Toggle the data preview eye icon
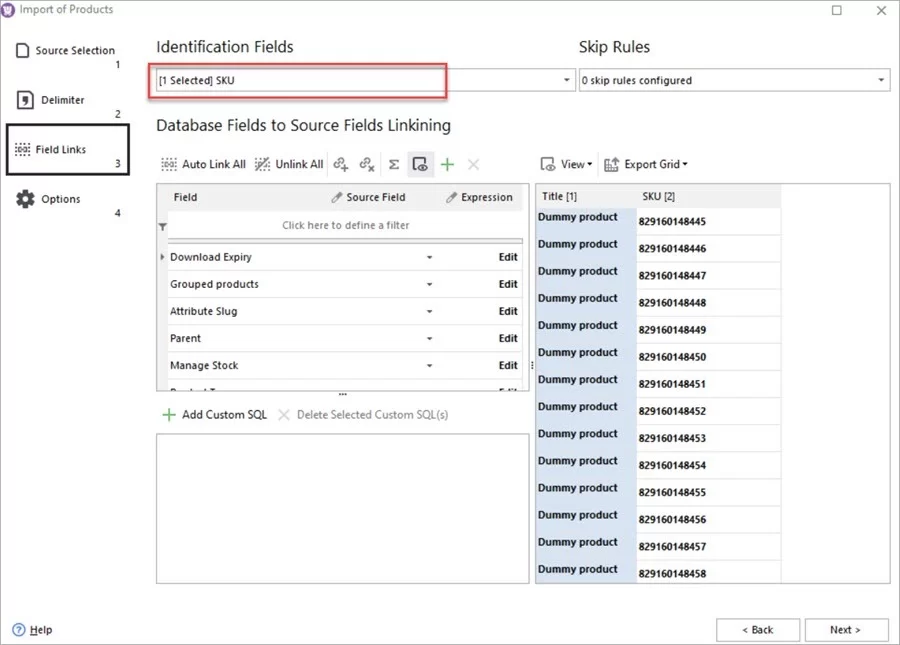This screenshot has width=900, height=645. (x=420, y=164)
